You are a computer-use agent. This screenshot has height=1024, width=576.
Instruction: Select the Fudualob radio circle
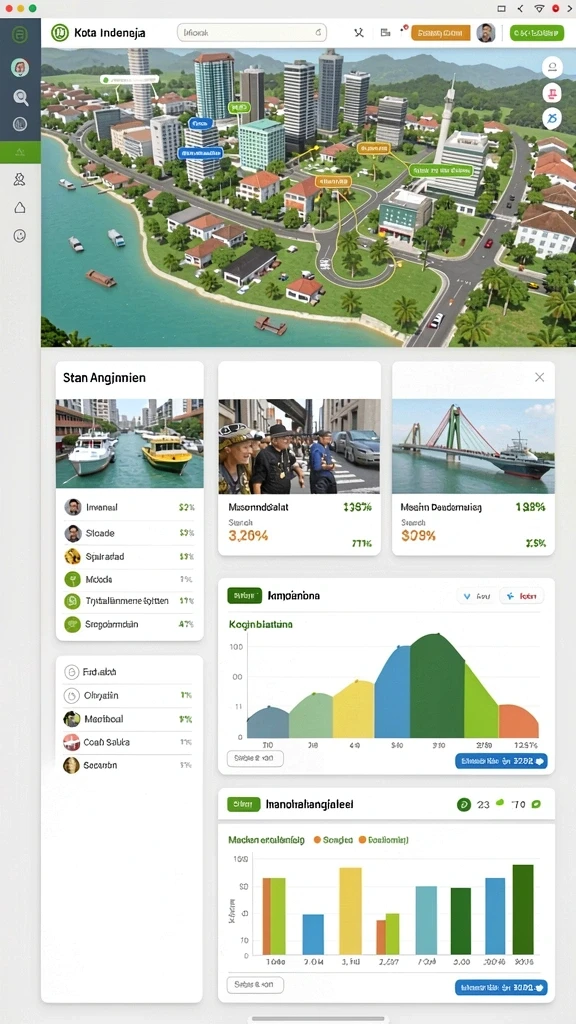(71, 671)
